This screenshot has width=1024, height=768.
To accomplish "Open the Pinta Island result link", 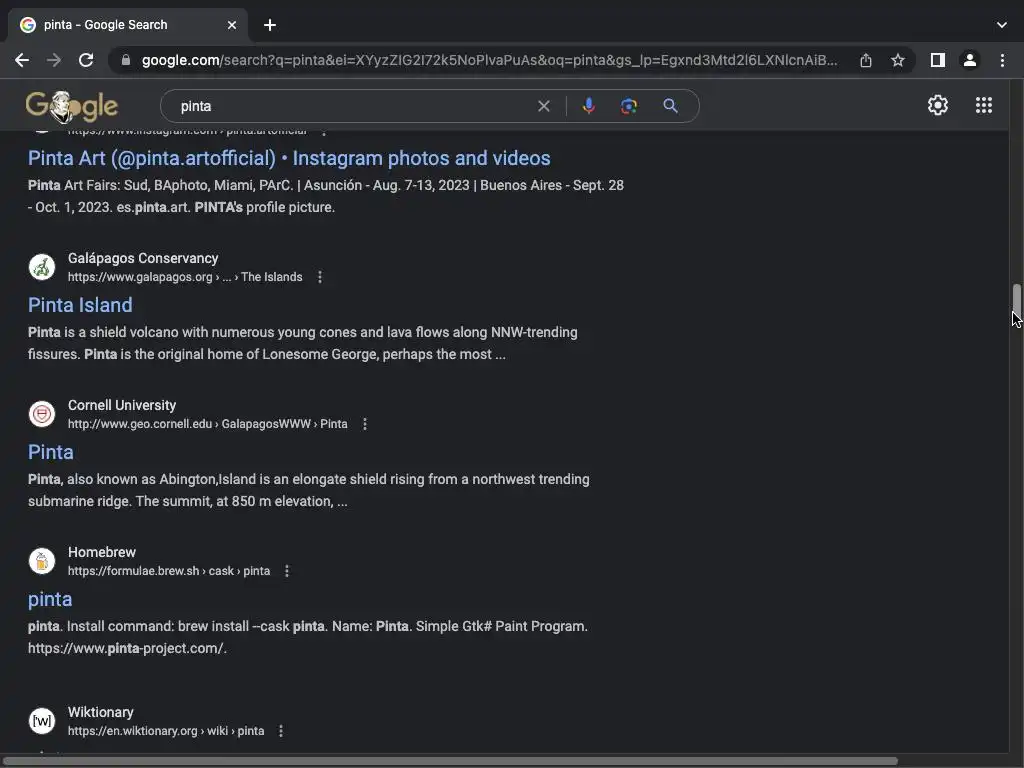I will [x=80, y=305].
